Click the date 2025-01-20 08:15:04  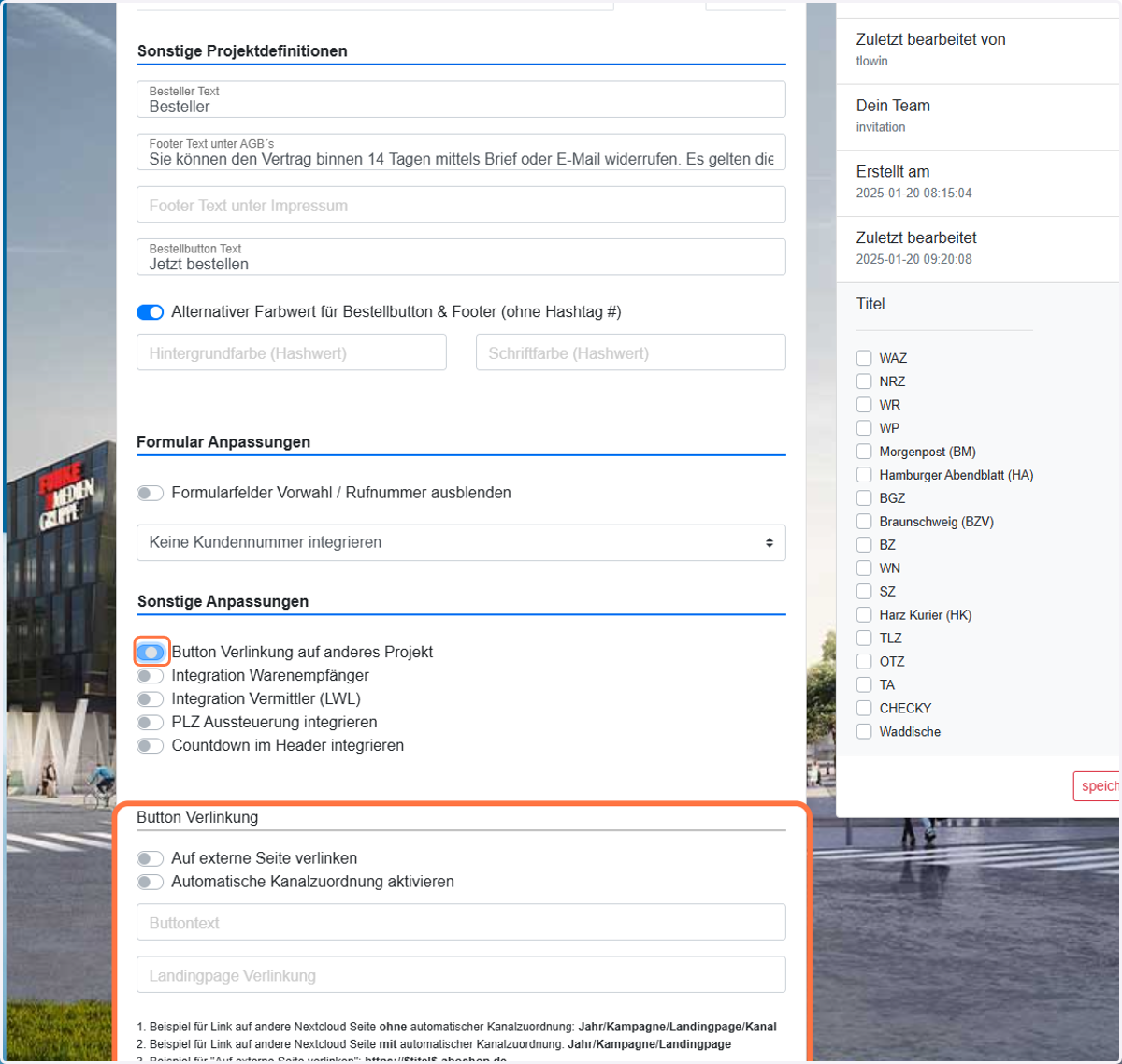click(913, 194)
